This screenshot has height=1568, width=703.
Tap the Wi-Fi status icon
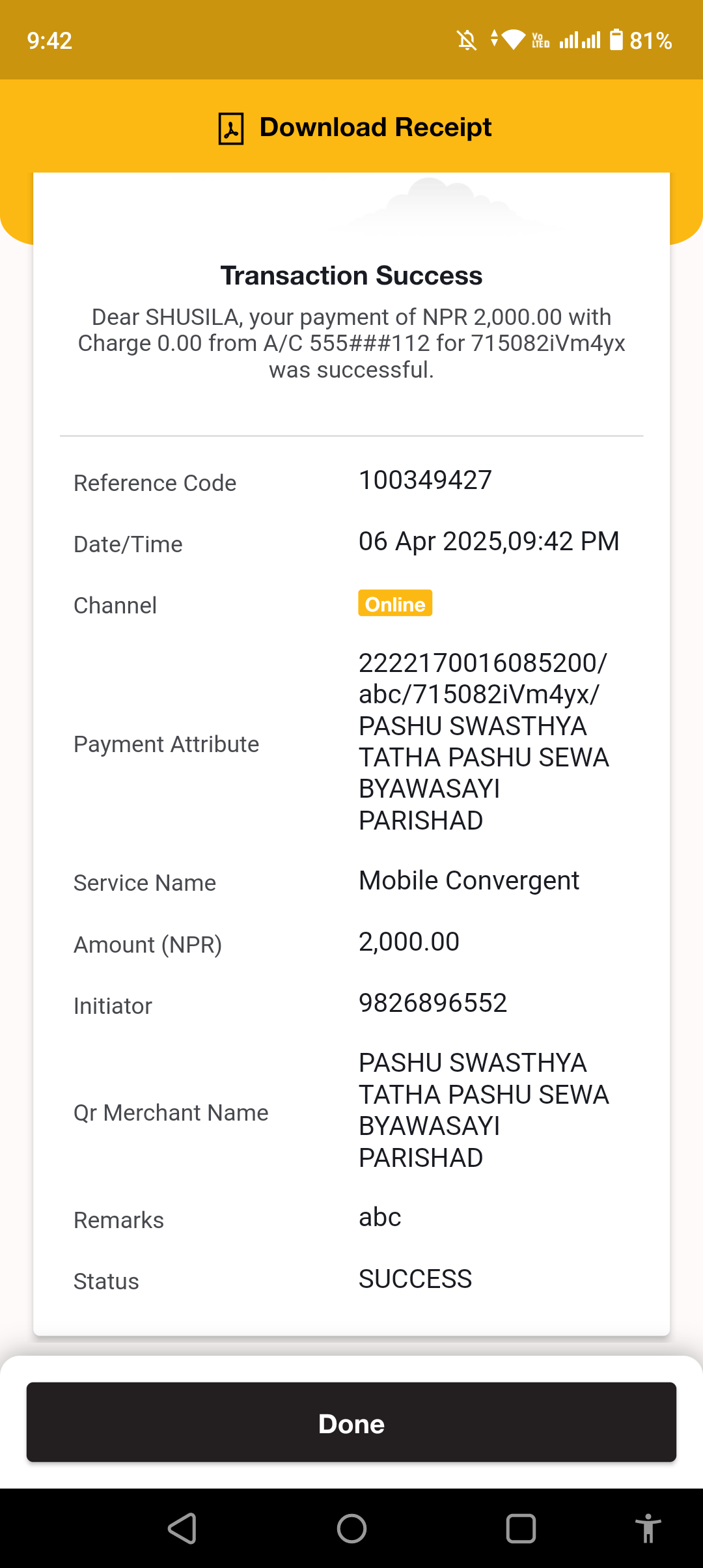pos(514,40)
